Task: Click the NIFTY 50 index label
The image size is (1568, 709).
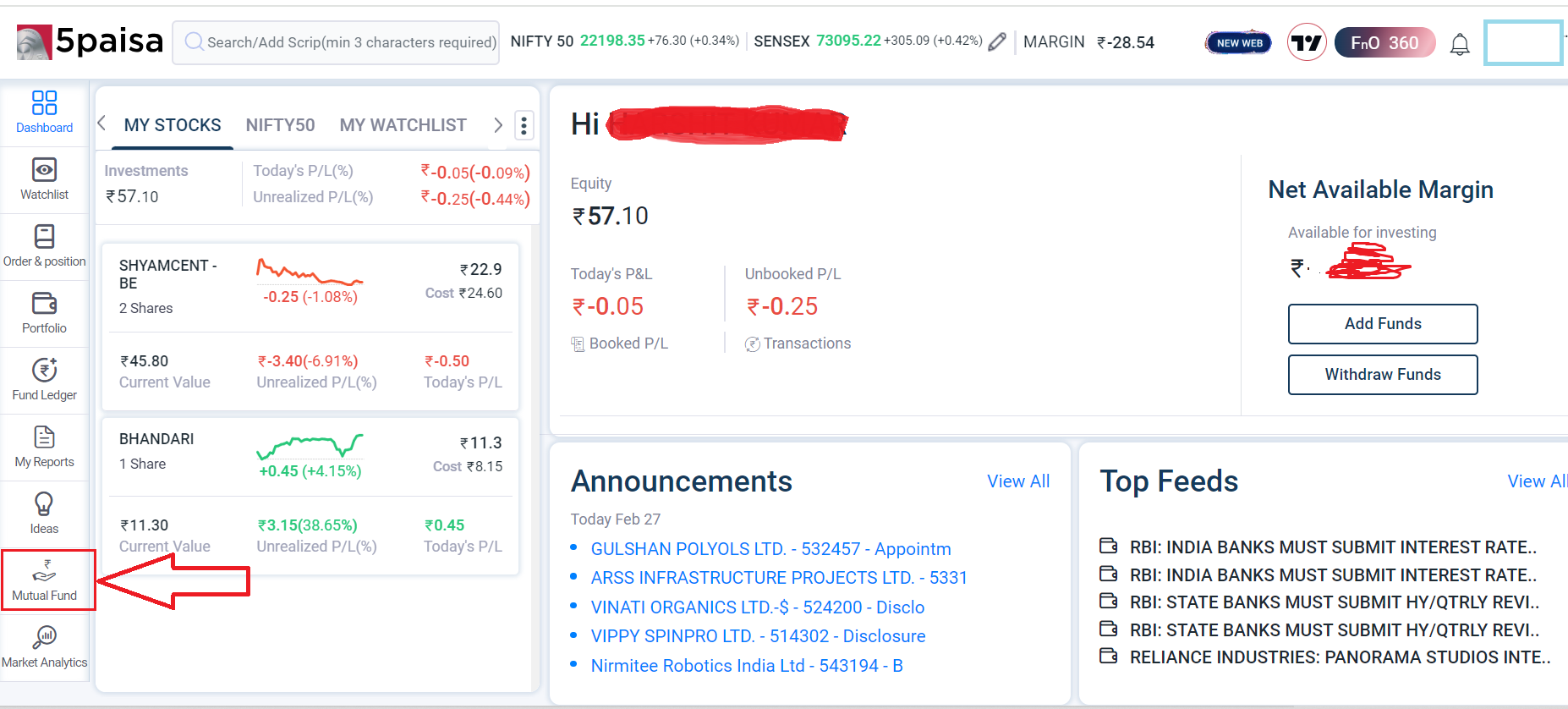Action: coord(542,41)
